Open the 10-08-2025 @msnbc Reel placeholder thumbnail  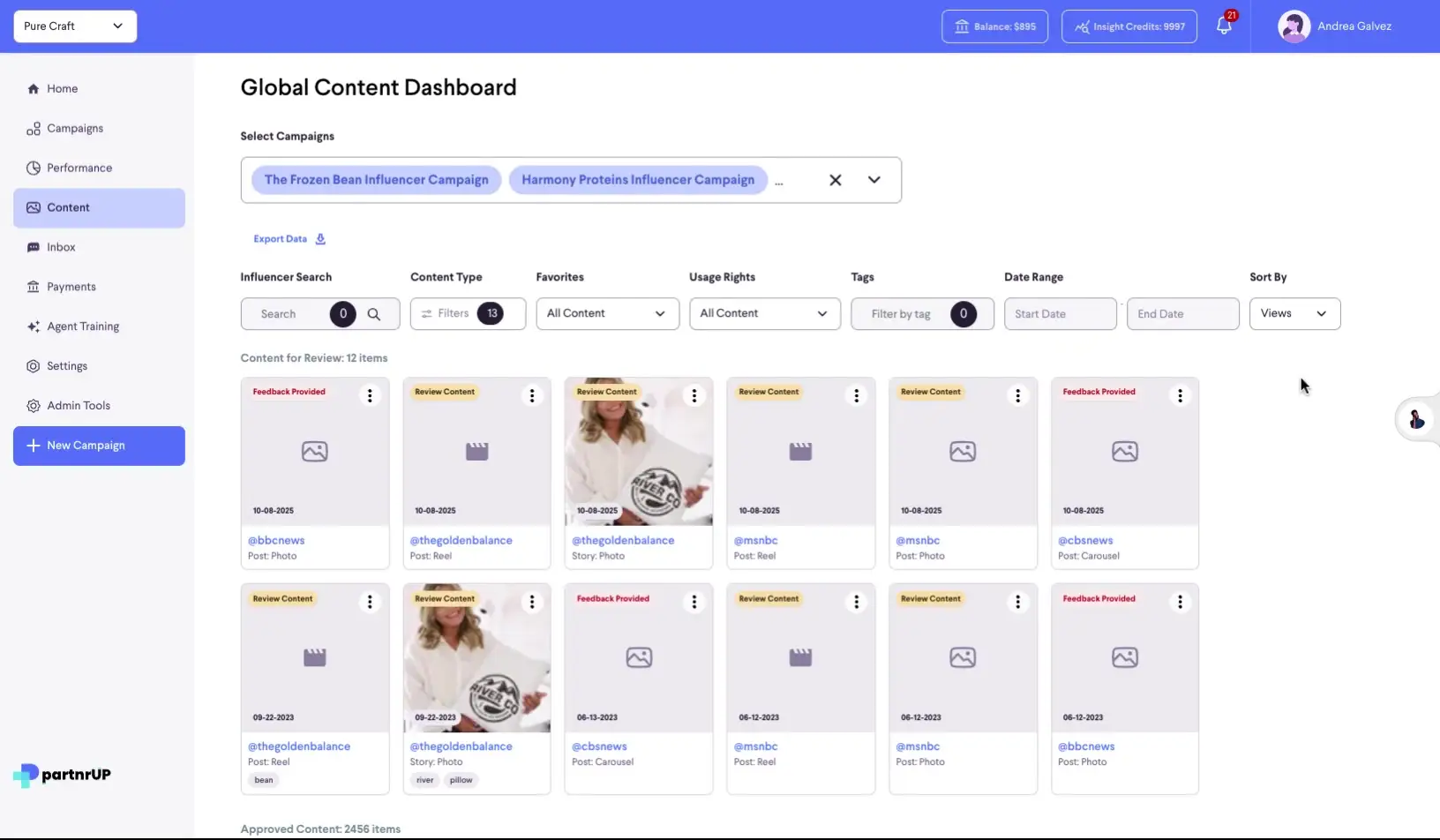pyautogui.click(x=800, y=452)
